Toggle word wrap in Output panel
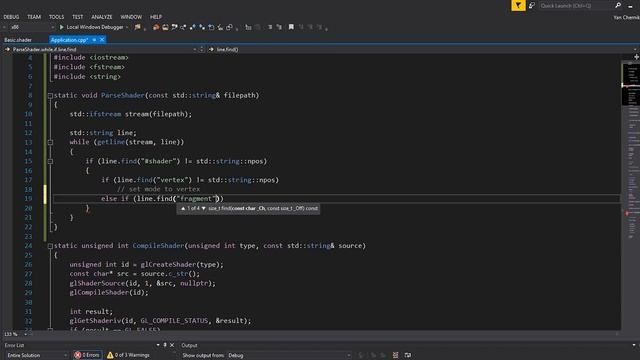This screenshot has height=360, width=640. [x=408, y=356]
